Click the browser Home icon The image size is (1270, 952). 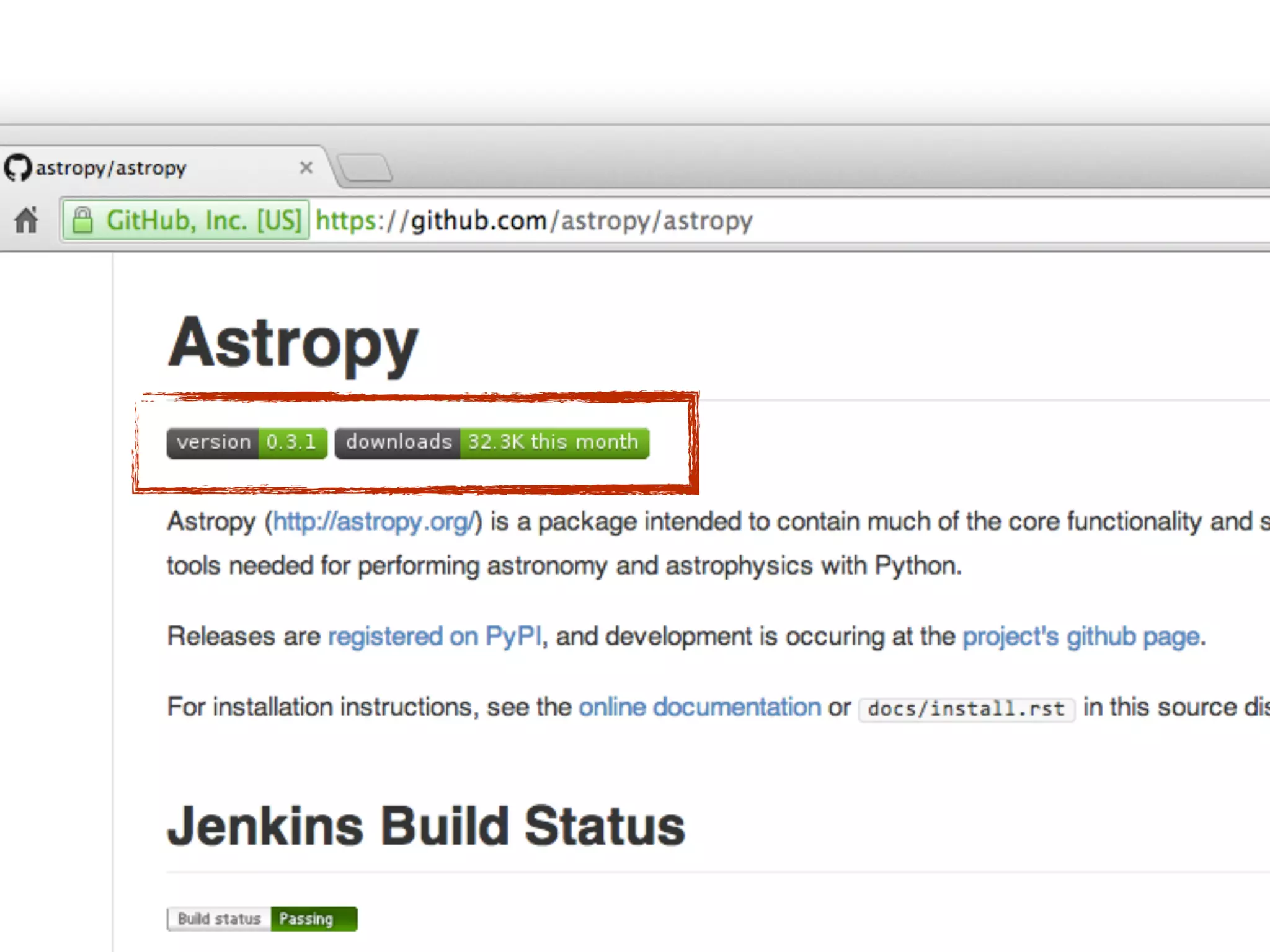pos(27,221)
